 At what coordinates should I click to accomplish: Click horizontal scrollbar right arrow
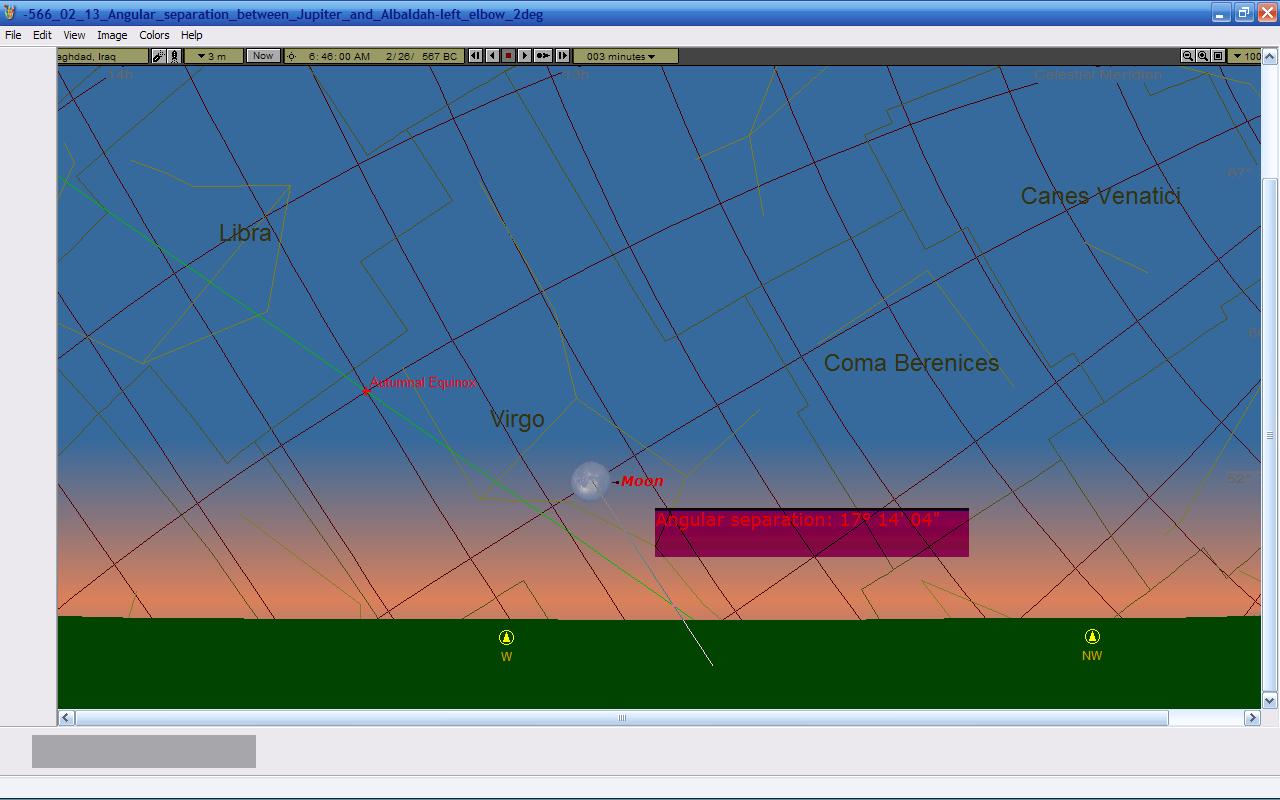1252,717
